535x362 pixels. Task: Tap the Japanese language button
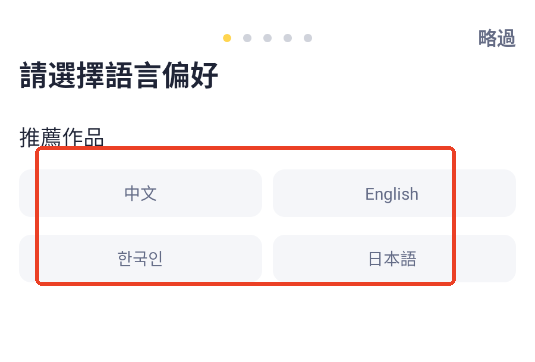click(394, 258)
